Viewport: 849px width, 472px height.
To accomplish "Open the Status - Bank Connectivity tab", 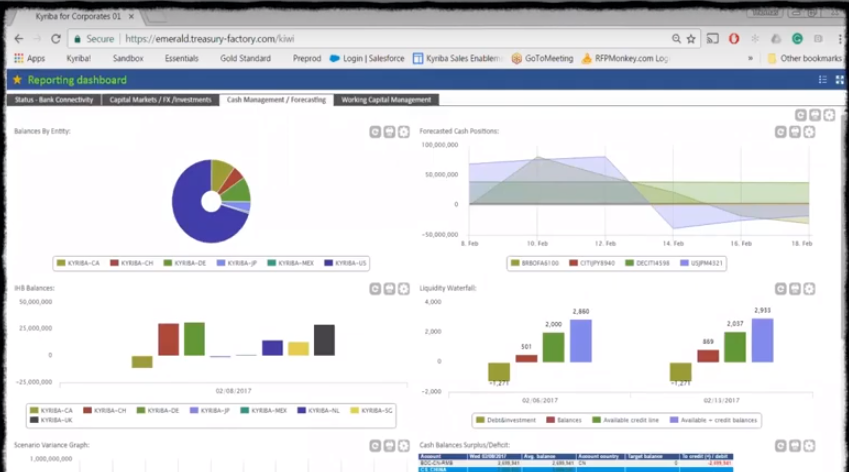I will coord(54,100).
